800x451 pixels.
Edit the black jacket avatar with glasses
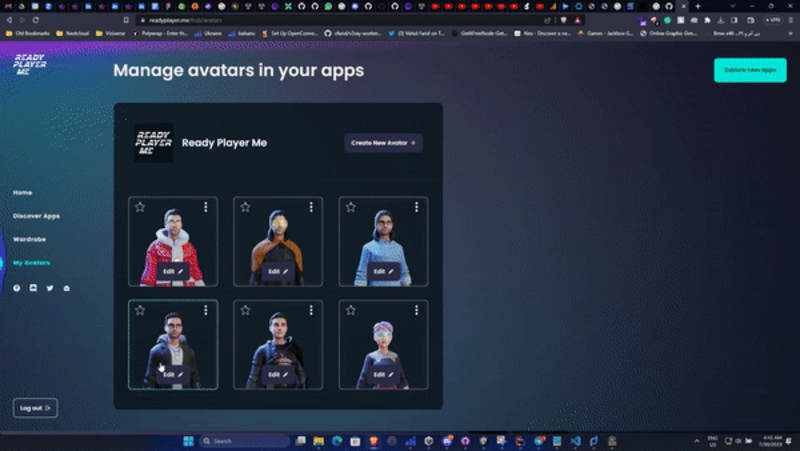point(173,374)
